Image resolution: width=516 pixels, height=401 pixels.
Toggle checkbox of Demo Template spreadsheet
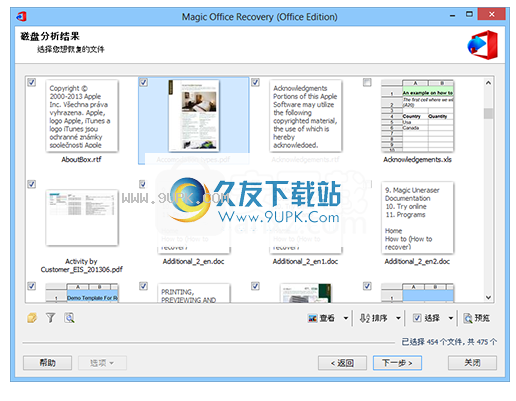point(32,286)
